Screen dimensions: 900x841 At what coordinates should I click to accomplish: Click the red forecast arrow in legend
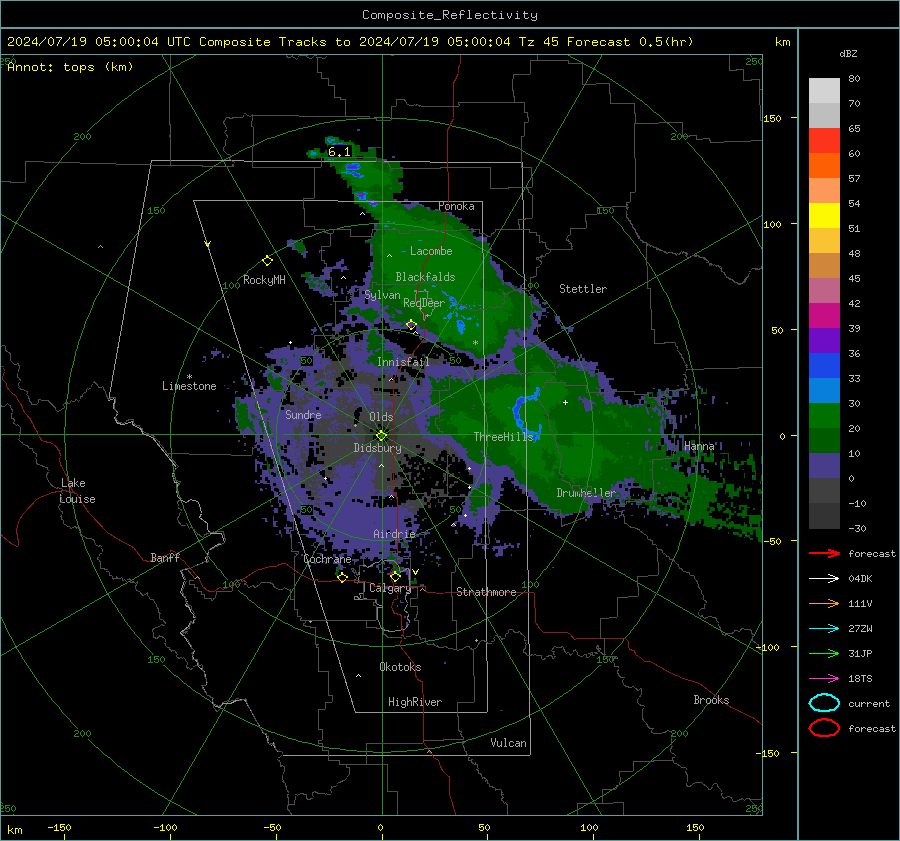click(824, 553)
